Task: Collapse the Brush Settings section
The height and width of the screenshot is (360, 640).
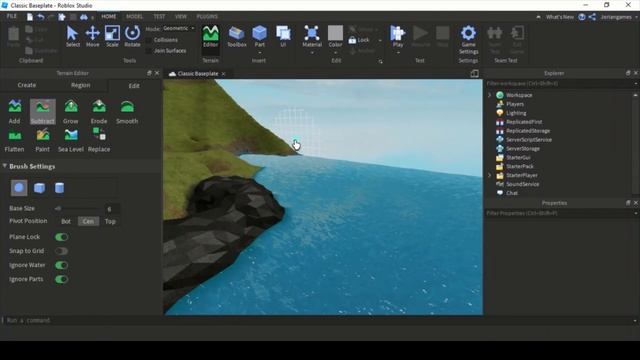Action: 4,166
